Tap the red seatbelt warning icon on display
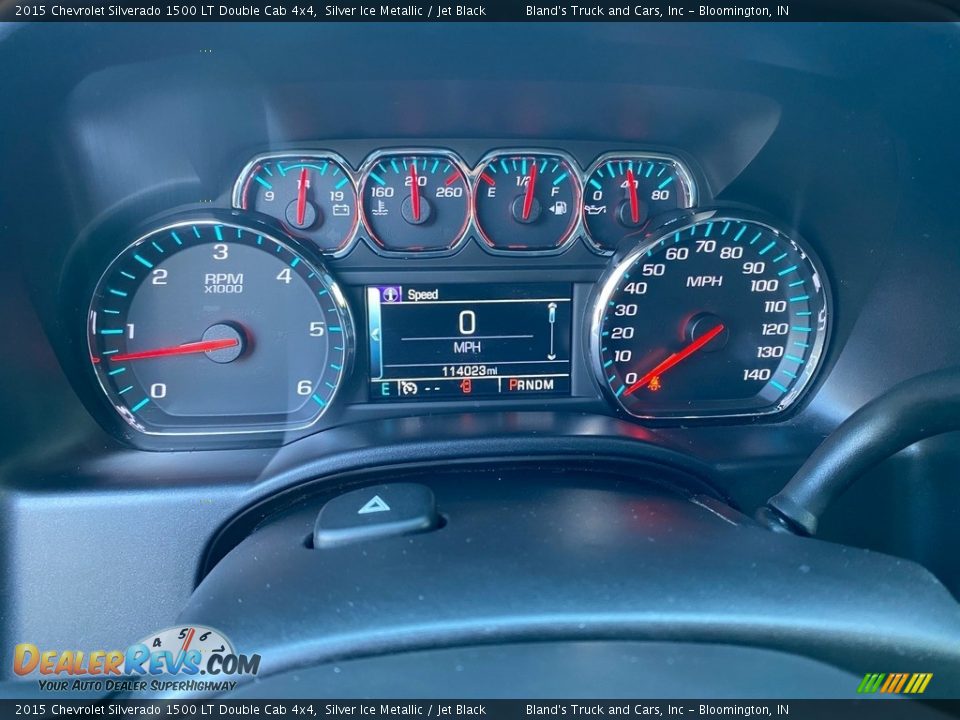 (x=465, y=386)
